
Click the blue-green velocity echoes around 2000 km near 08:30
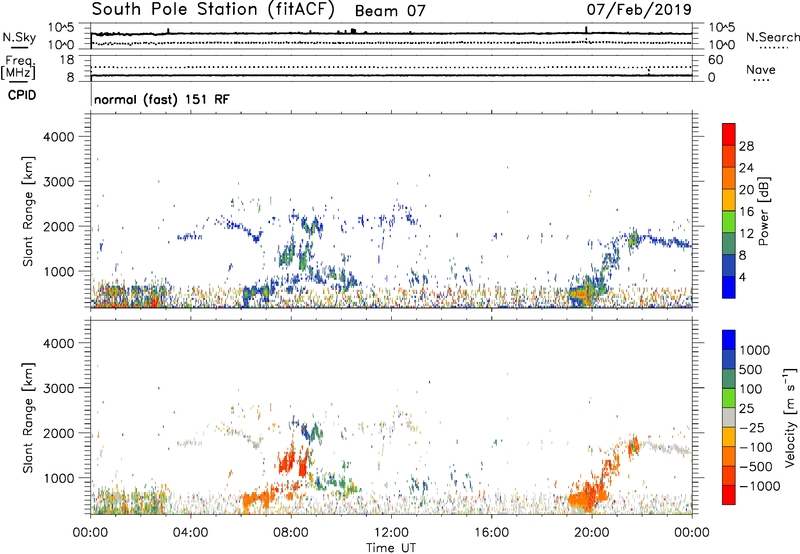click(x=309, y=432)
